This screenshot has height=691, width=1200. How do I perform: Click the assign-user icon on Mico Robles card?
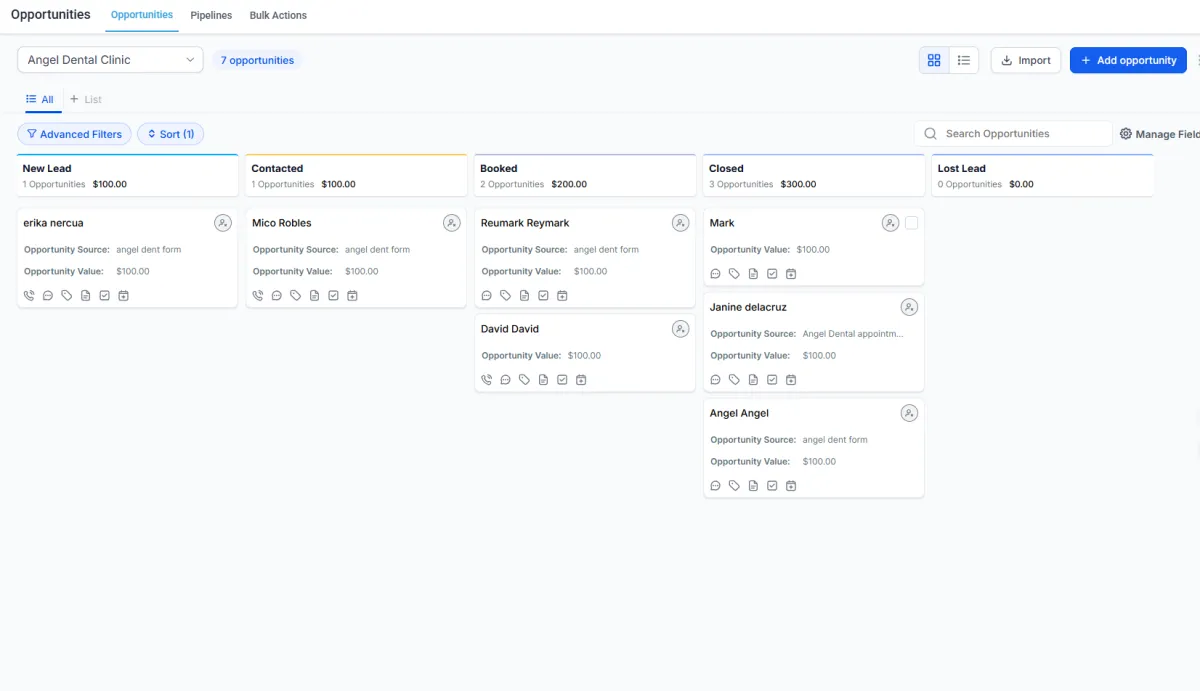pyautogui.click(x=452, y=223)
